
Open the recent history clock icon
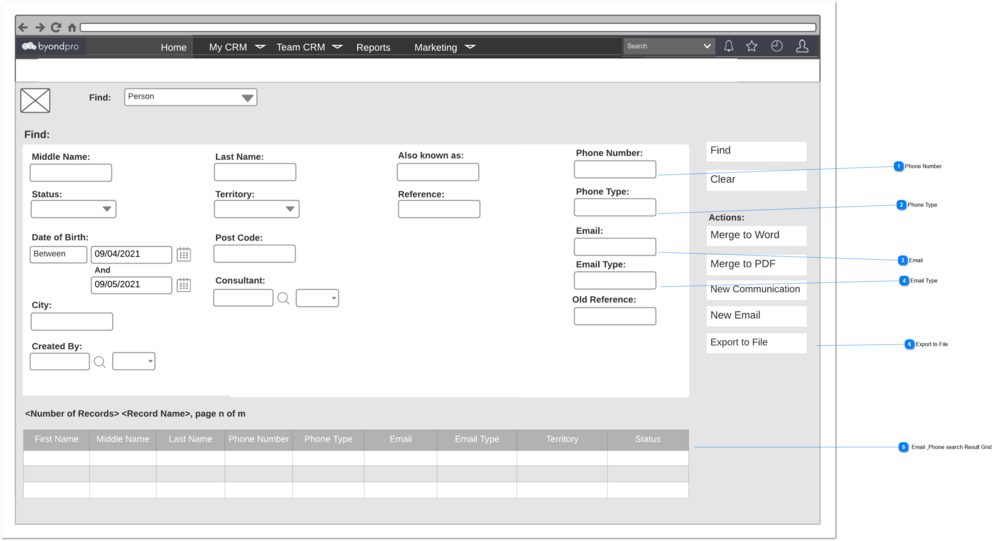coord(777,46)
